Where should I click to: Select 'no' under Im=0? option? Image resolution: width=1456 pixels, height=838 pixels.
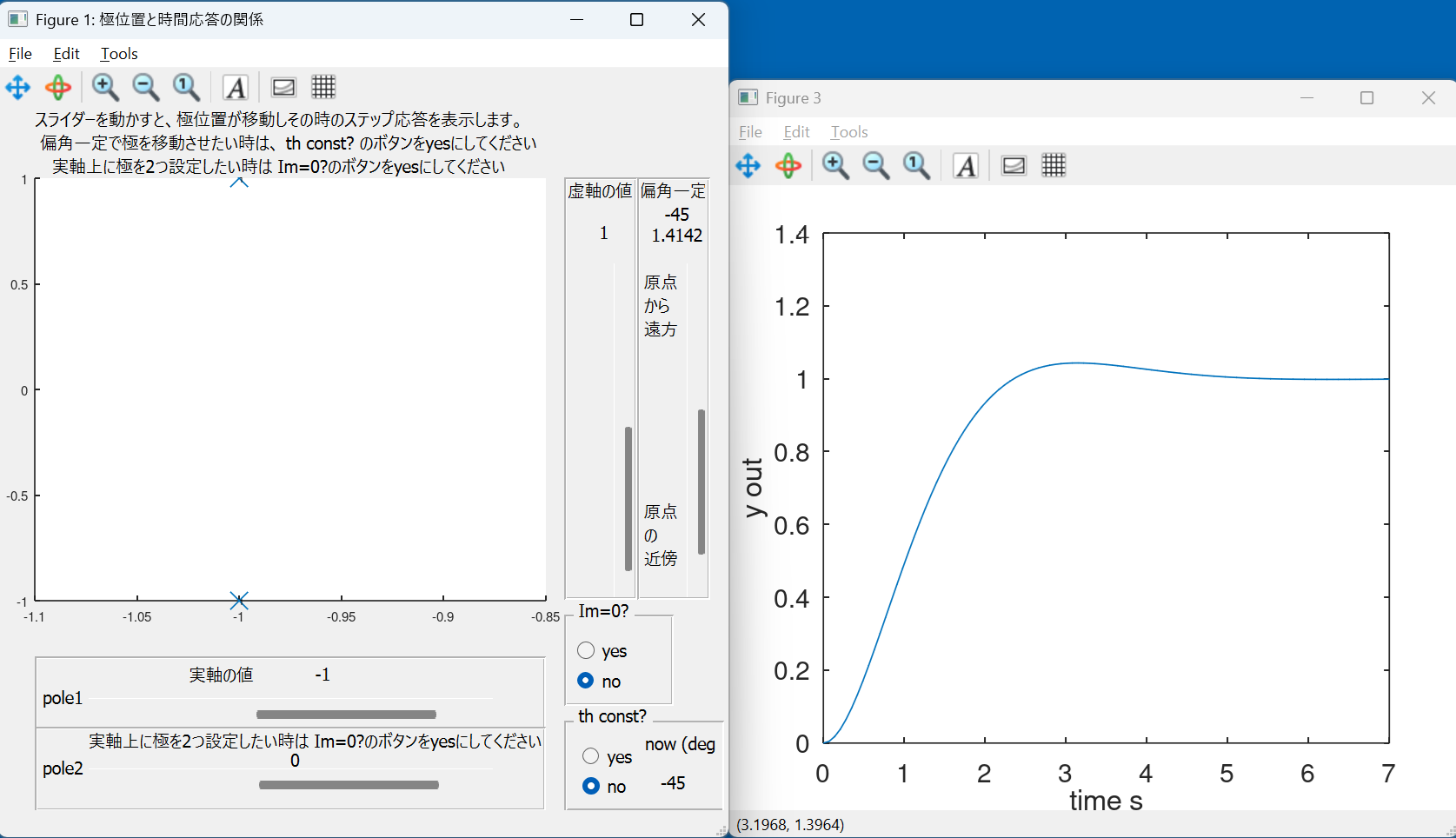[587, 681]
